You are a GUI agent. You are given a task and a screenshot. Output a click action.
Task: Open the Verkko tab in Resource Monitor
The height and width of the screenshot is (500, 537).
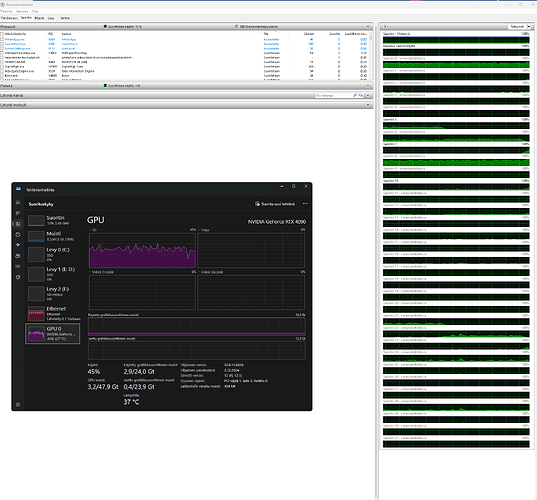[65, 18]
